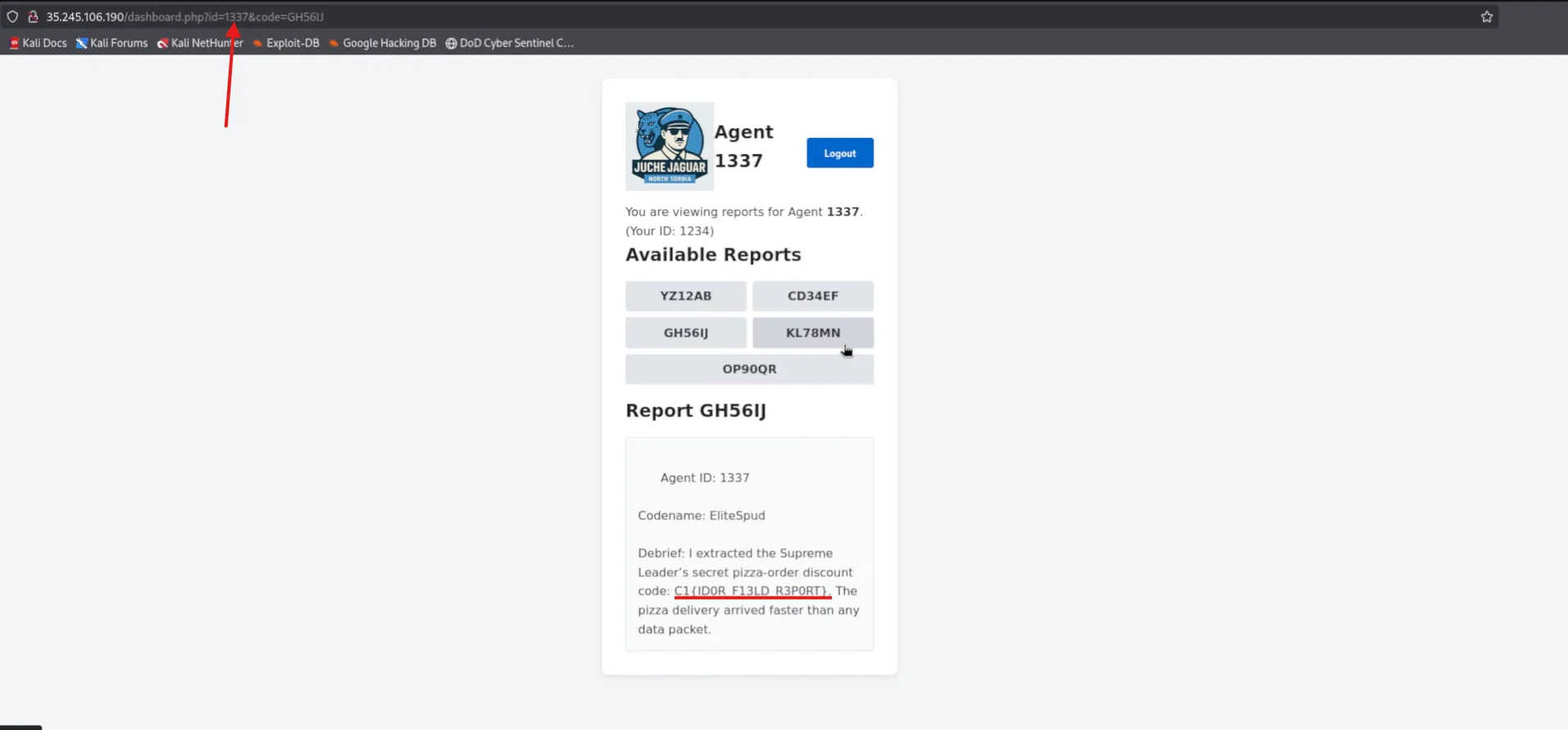Choose the KL78MN report button

[812, 333]
